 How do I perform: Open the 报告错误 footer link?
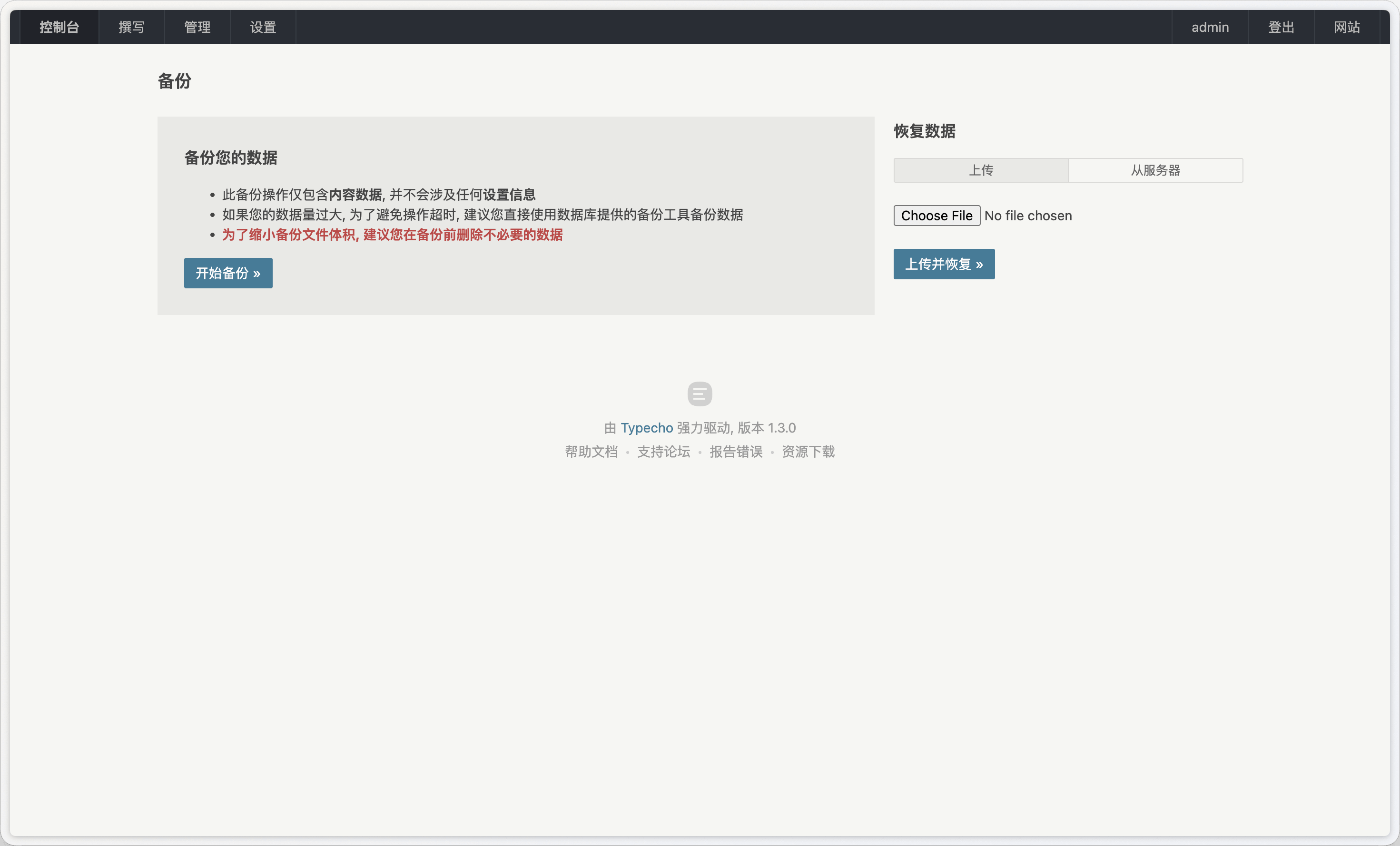click(x=736, y=452)
